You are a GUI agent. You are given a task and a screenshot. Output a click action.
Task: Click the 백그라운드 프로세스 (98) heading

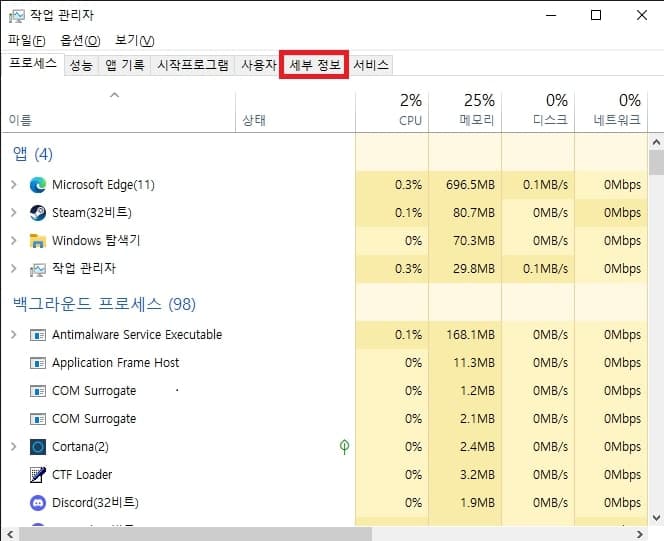[x=104, y=304]
